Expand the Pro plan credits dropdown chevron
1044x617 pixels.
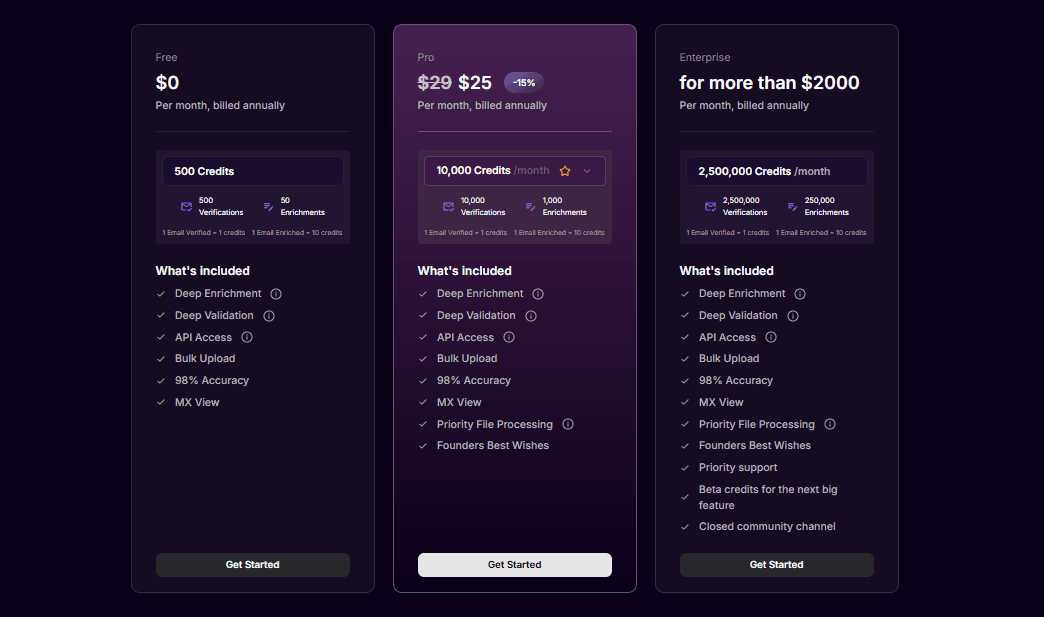pos(587,171)
